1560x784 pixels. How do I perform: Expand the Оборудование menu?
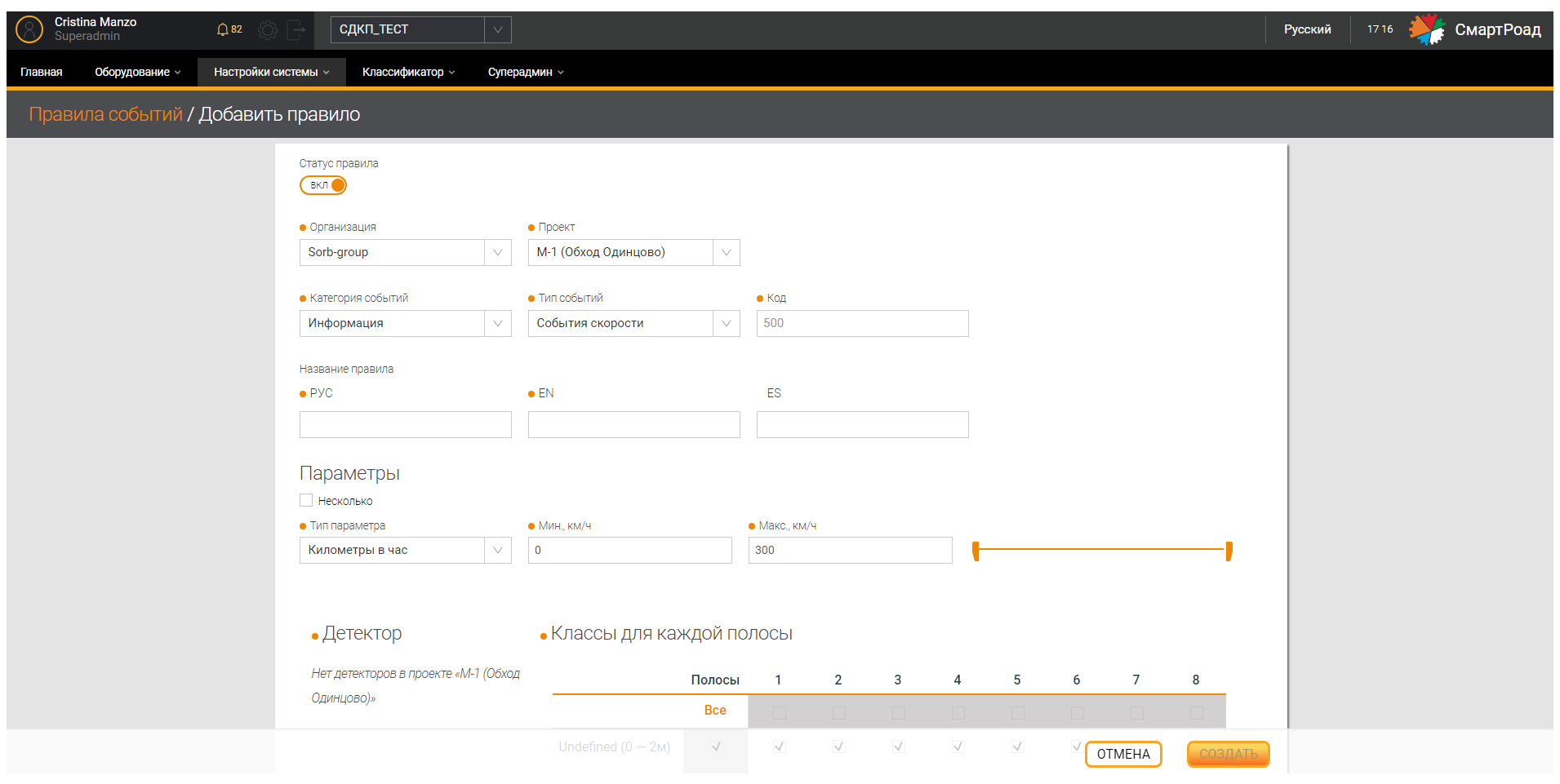pyautogui.click(x=137, y=72)
